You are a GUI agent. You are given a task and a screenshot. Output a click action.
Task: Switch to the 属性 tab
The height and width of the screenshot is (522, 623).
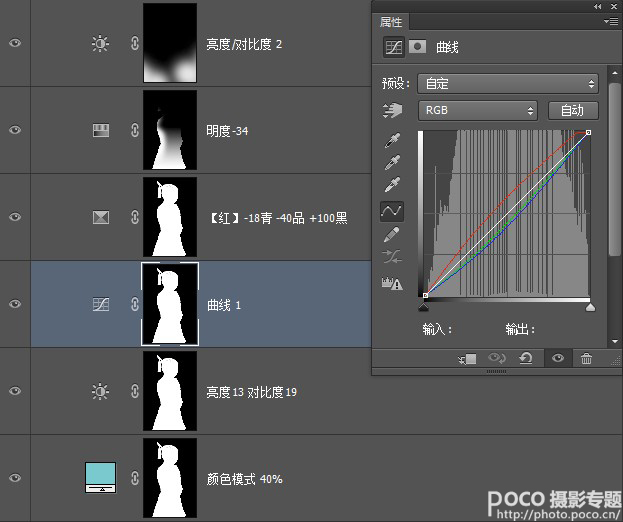coord(391,22)
